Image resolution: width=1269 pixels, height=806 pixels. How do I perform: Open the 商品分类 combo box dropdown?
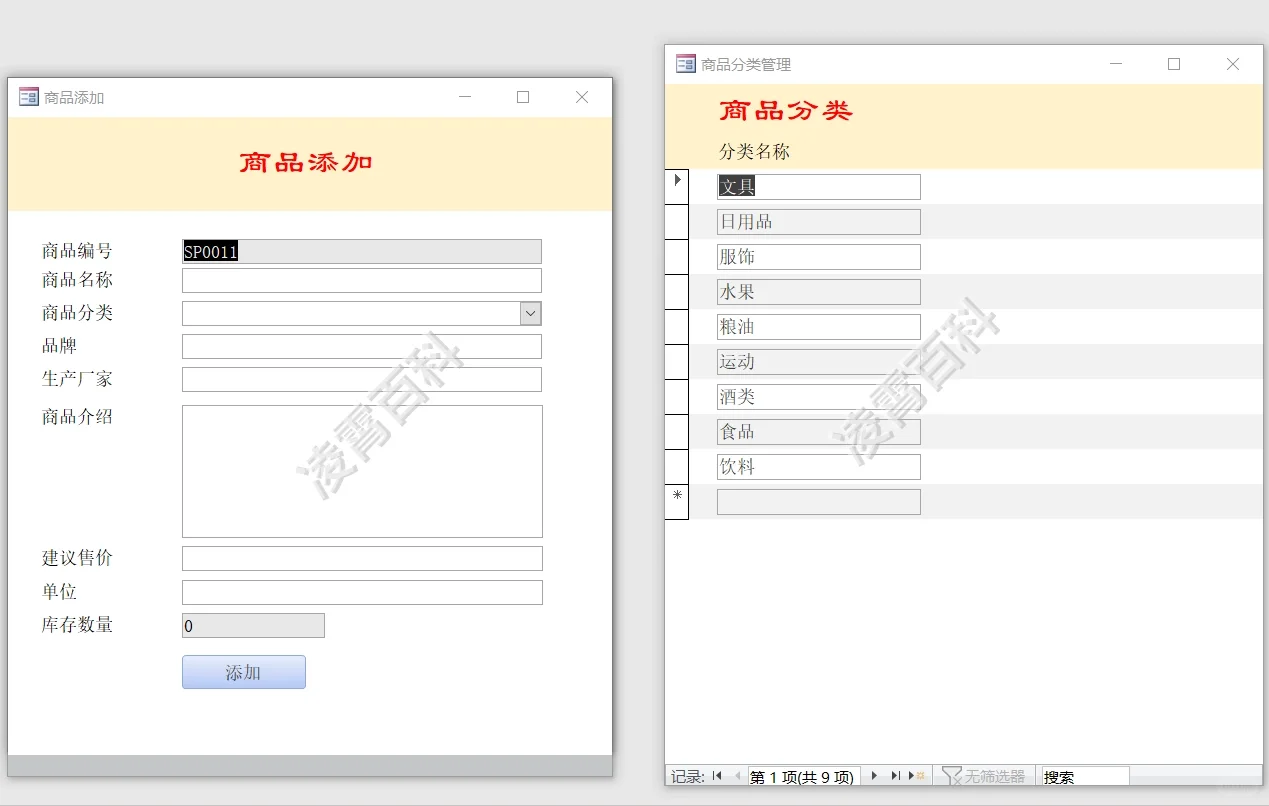coord(531,313)
